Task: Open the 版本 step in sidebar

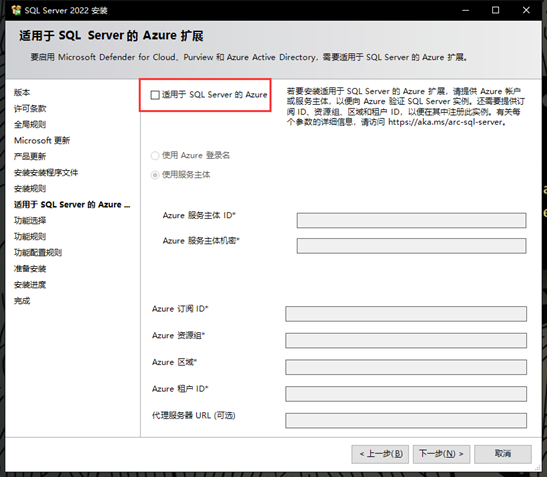Action: [x=22, y=92]
